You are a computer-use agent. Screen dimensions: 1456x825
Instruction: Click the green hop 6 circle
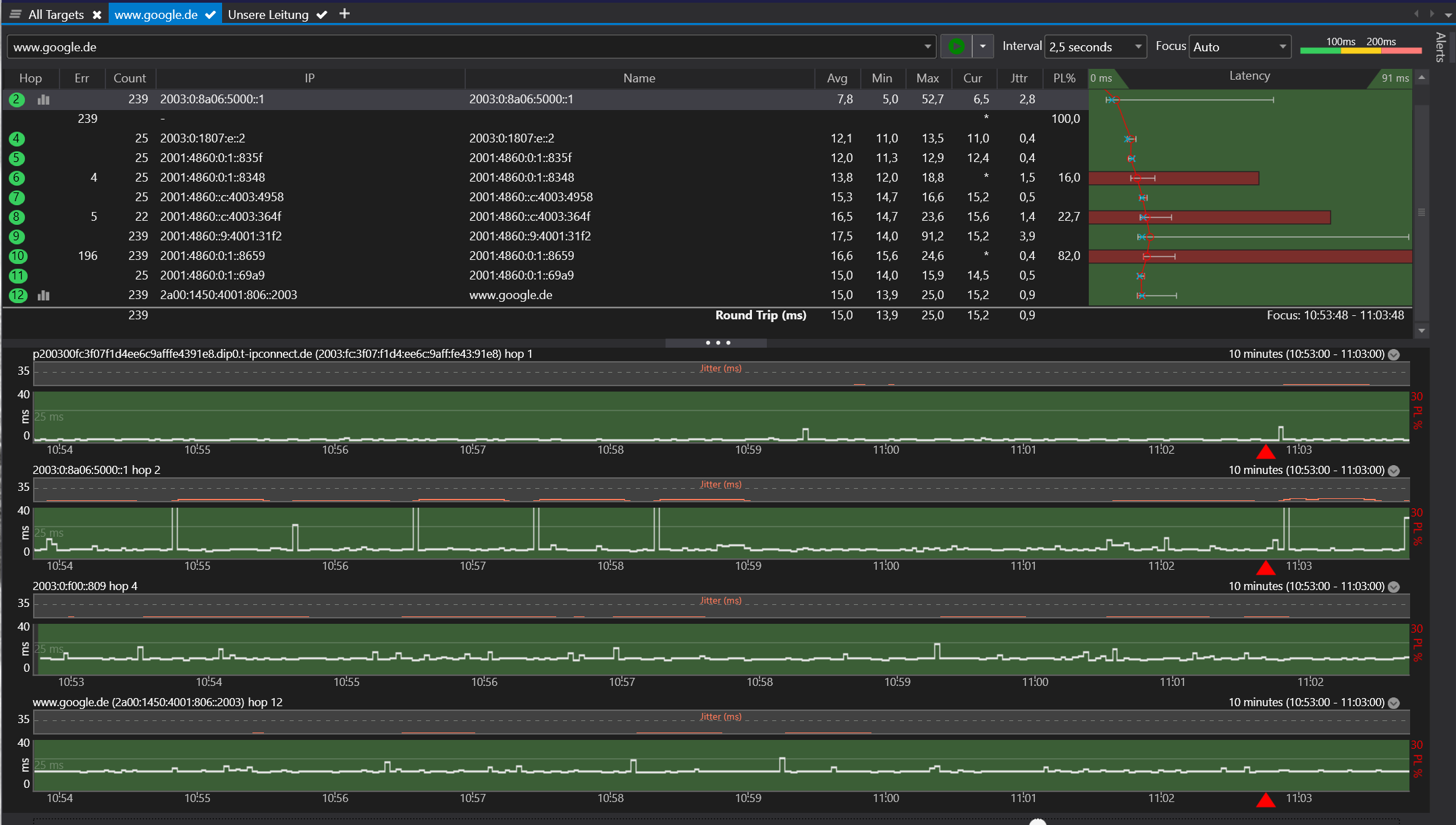(x=17, y=178)
